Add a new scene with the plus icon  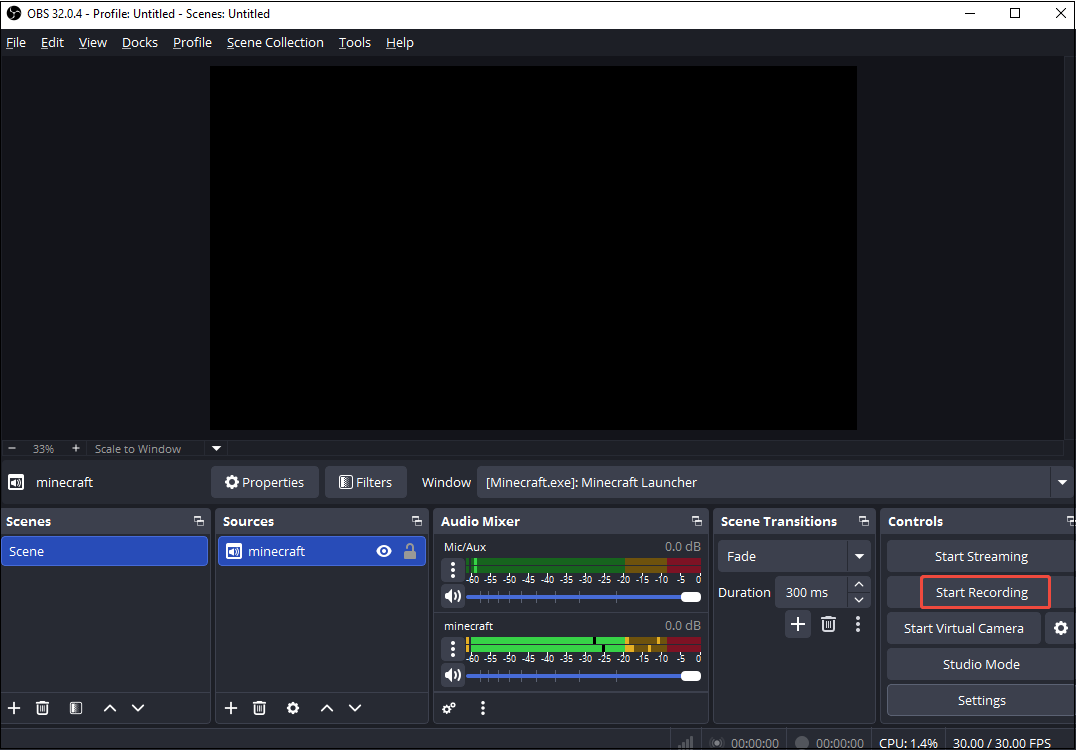[14, 708]
